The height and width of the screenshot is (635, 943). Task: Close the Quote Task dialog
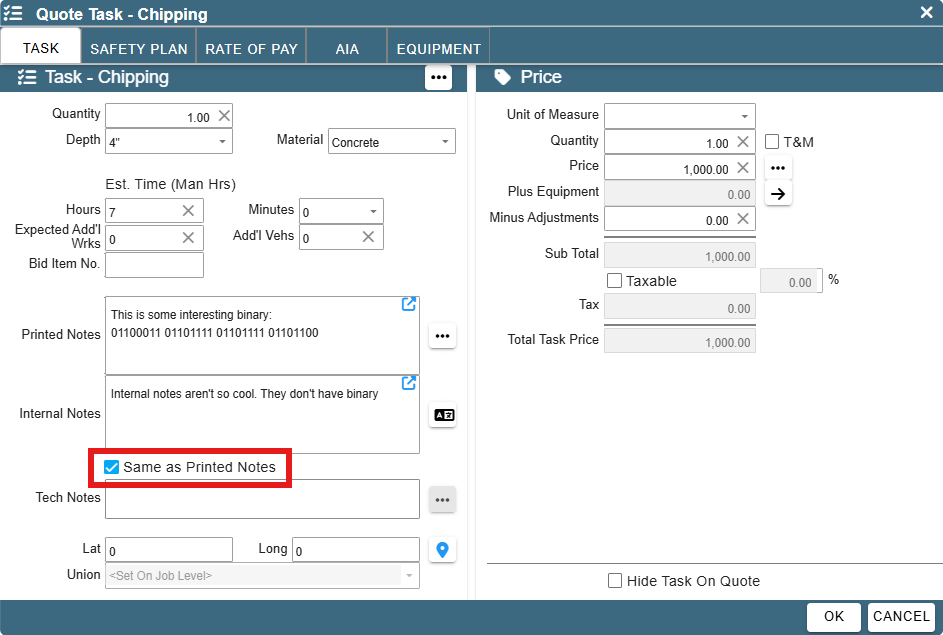click(x=927, y=12)
